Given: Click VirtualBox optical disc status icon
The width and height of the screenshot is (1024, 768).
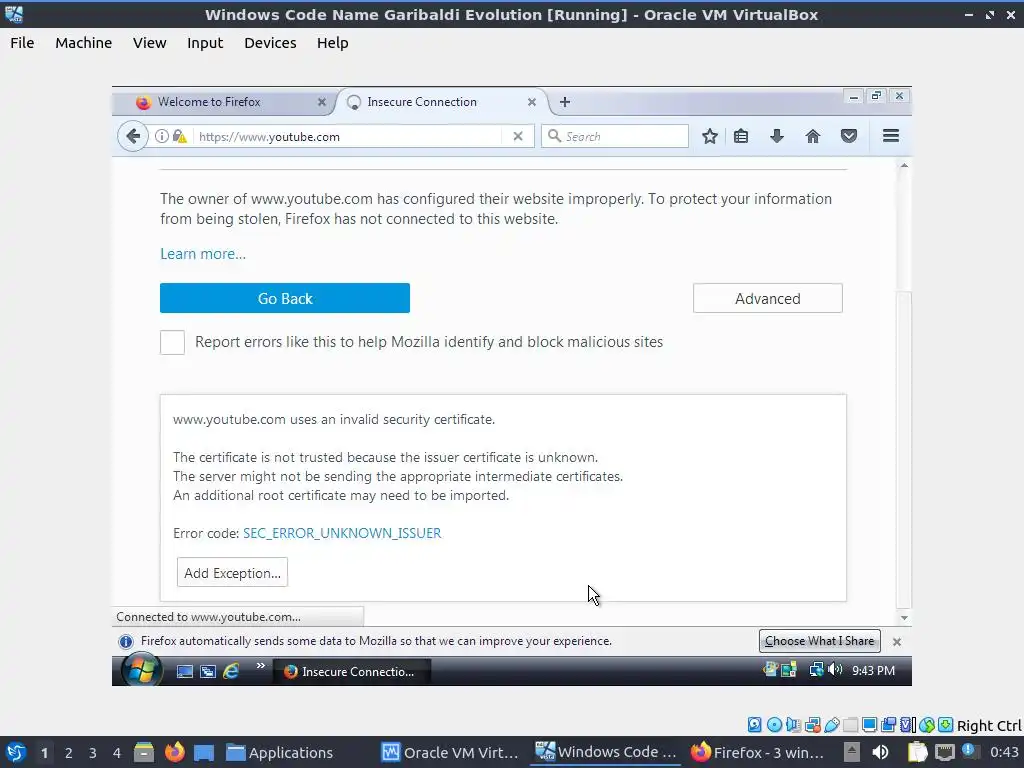Looking at the screenshot, I should coord(774,724).
